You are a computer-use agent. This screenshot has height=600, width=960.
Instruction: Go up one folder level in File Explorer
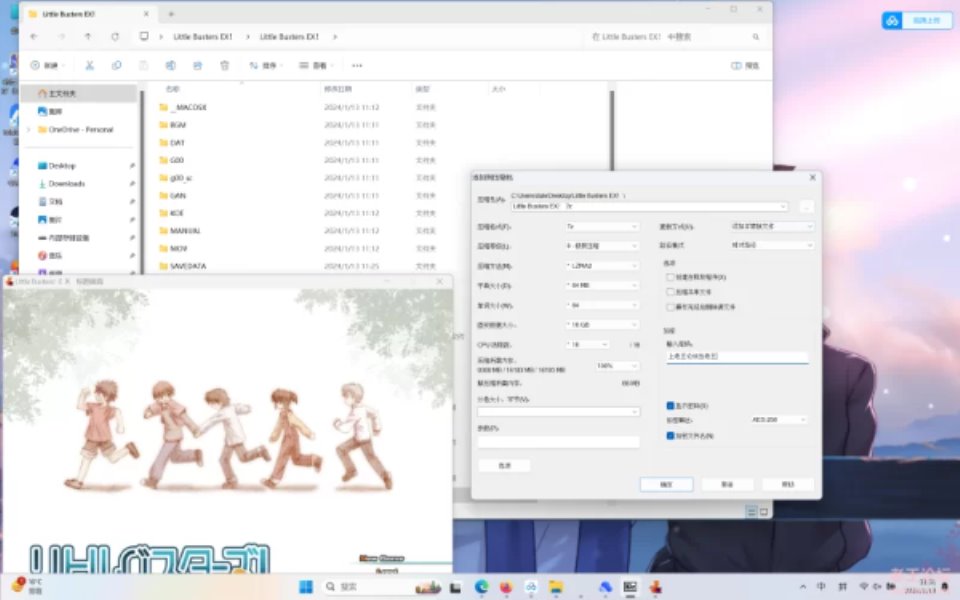pos(88,37)
